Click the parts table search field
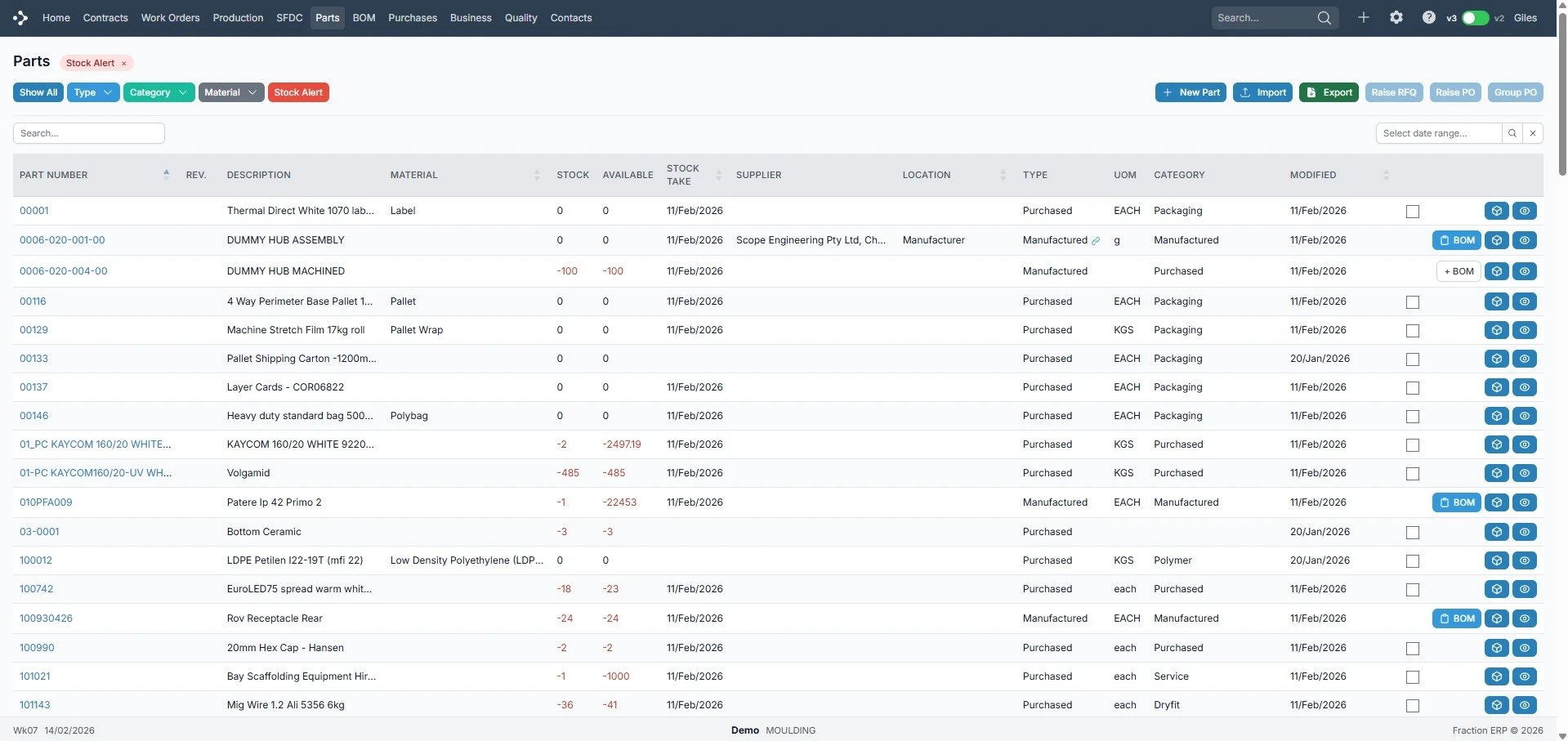 coord(89,133)
